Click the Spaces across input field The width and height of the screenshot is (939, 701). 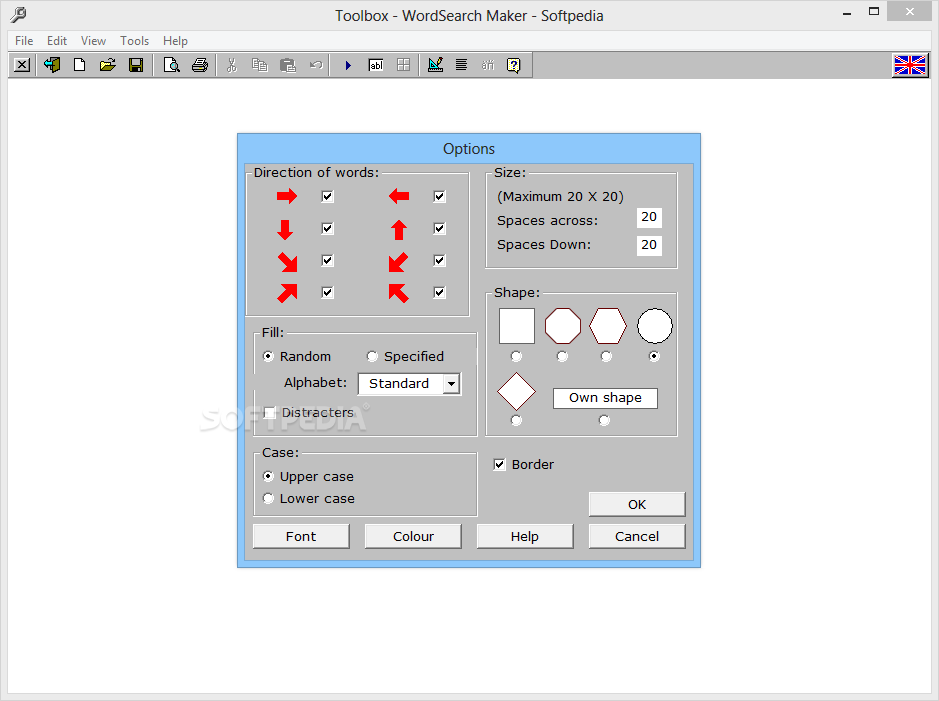(649, 217)
